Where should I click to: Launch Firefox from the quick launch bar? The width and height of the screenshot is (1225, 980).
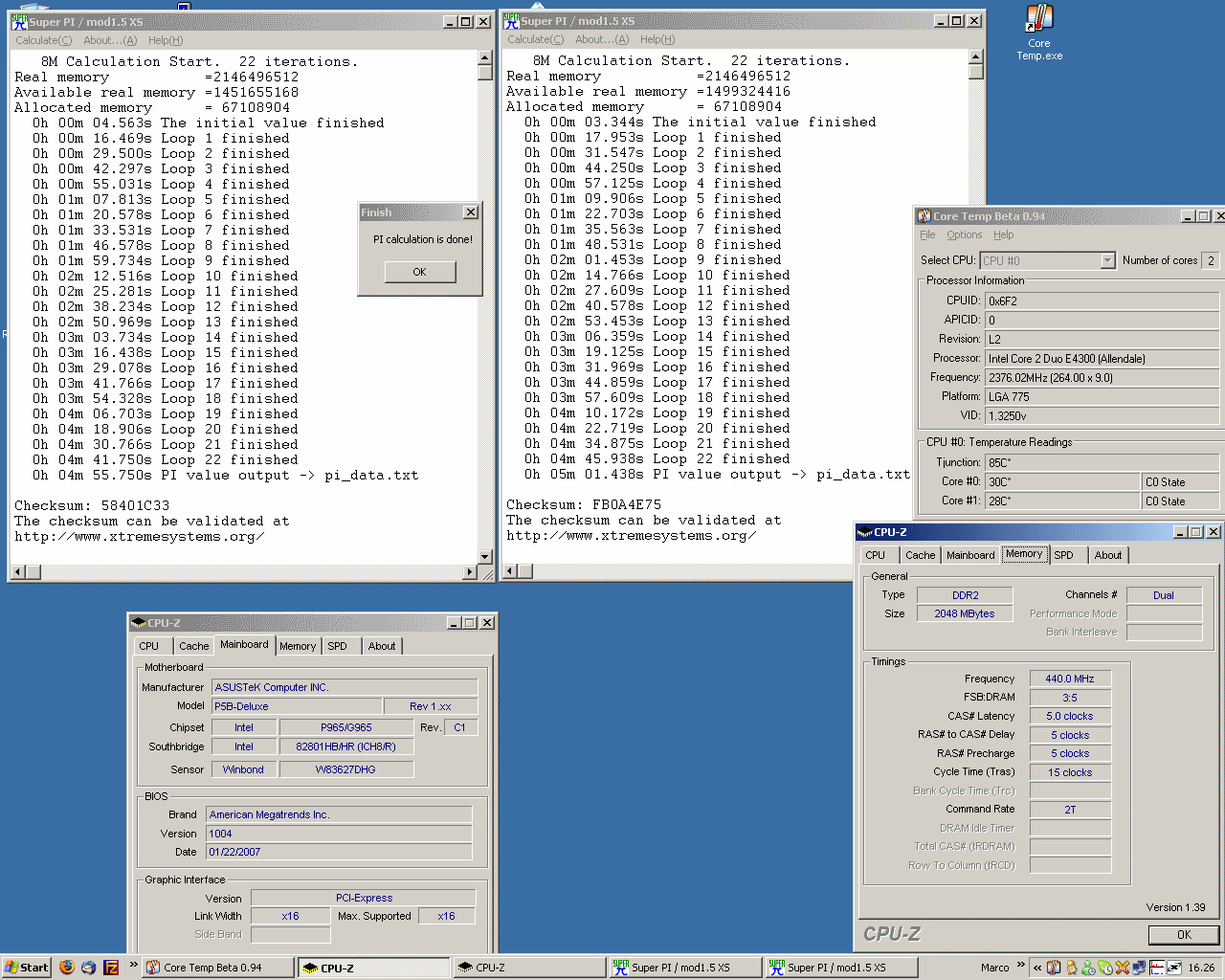[67, 968]
